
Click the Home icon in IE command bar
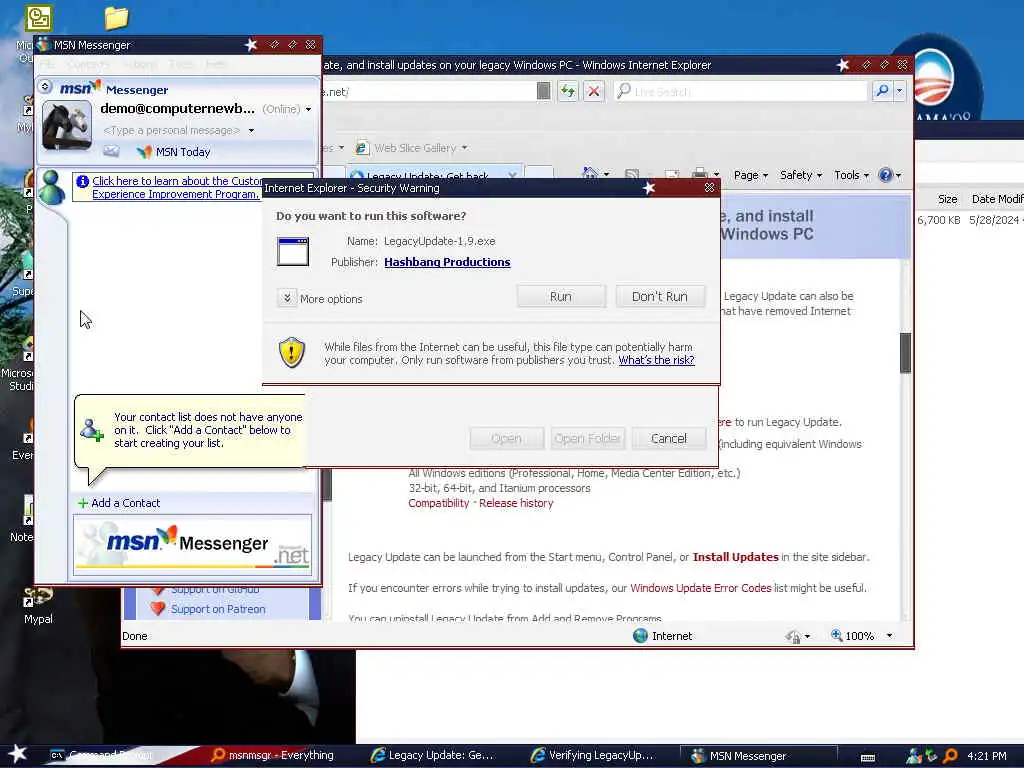click(x=590, y=174)
